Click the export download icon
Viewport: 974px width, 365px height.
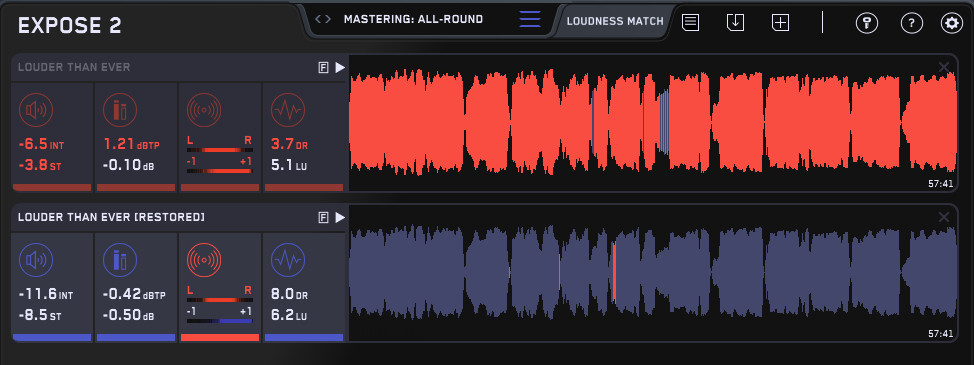pyautogui.click(x=735, y=22)
